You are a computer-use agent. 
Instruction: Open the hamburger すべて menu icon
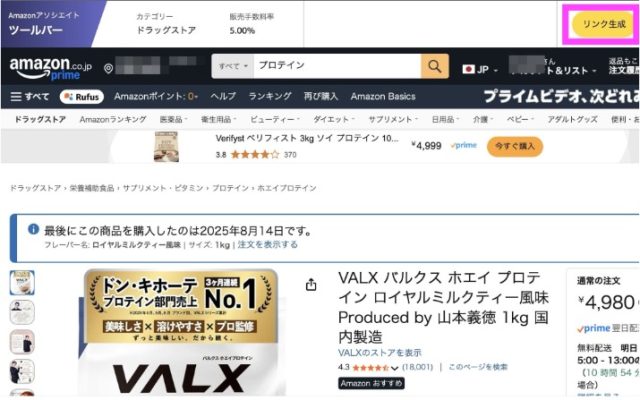click(x=16, y=97)
